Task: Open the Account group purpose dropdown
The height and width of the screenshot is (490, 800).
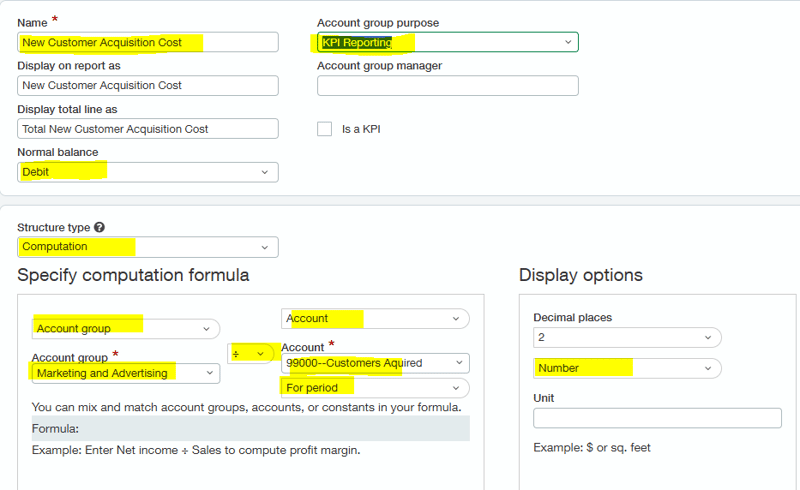Action: click(447, 42)
